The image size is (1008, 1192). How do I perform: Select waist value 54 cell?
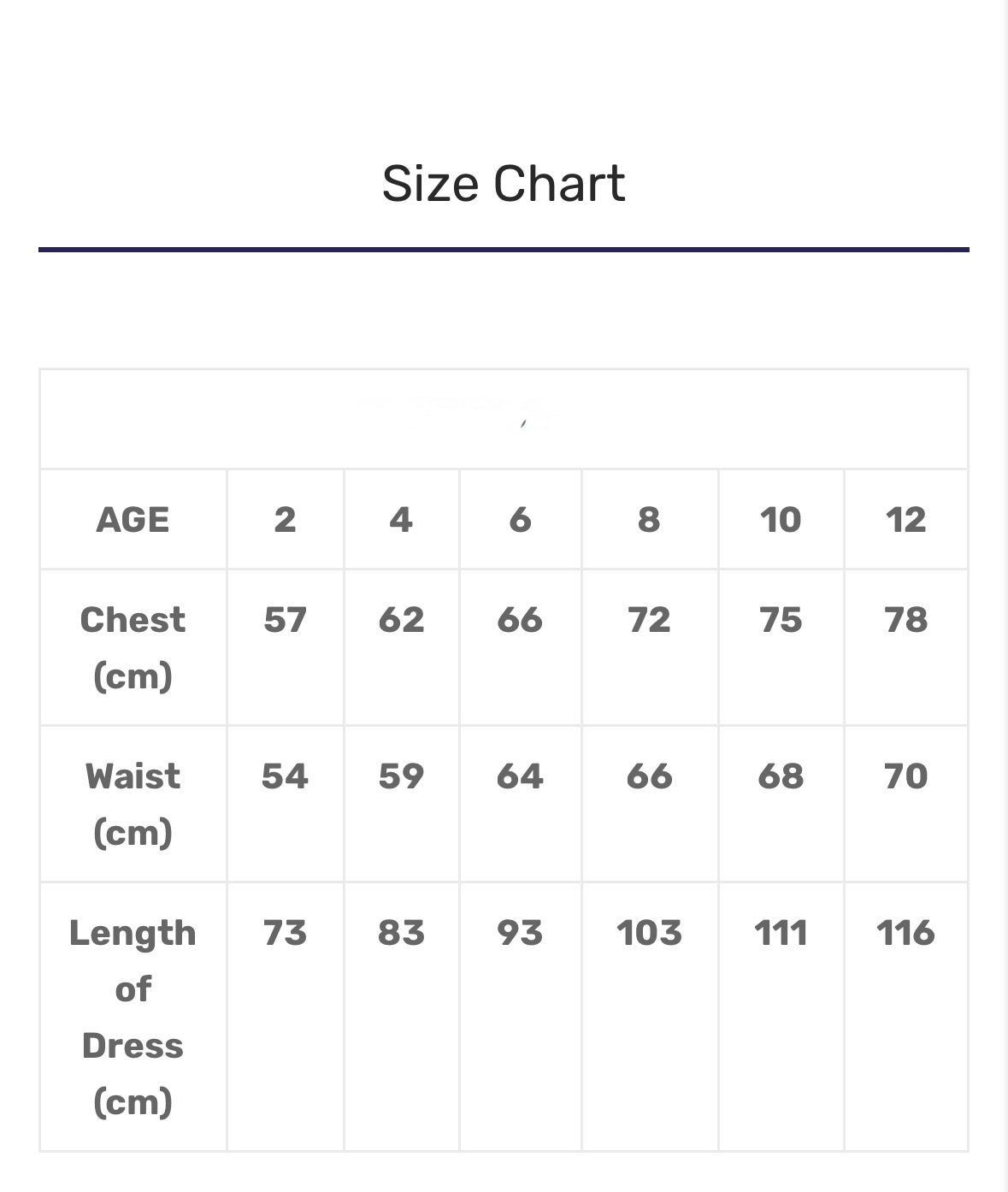(x=285, y=776)
